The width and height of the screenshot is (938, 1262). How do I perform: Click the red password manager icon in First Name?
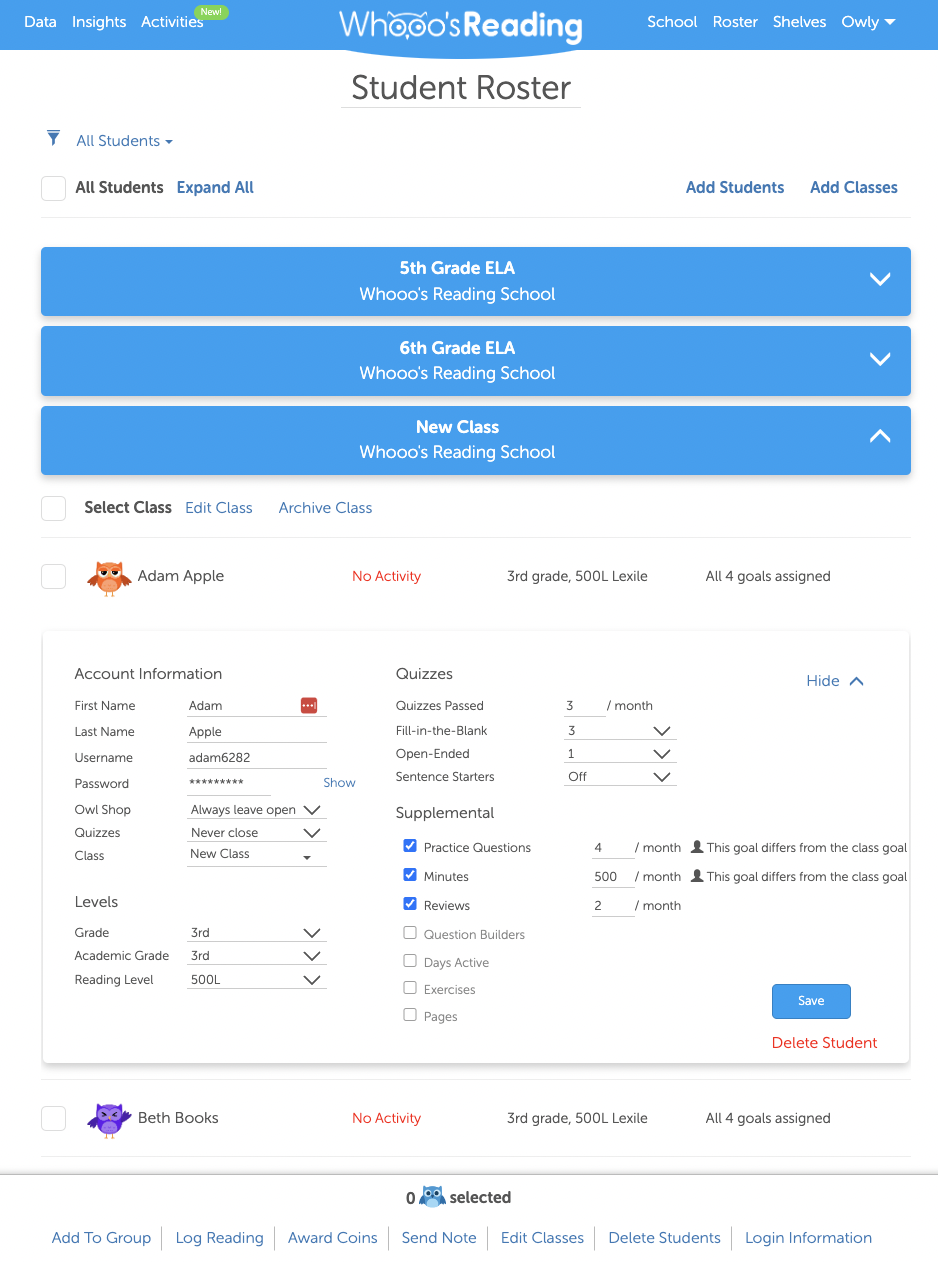309,705
